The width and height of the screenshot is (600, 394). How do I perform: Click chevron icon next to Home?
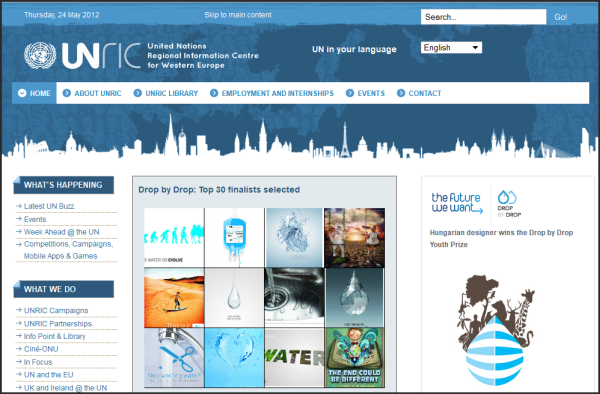click(x=22, y=93)
